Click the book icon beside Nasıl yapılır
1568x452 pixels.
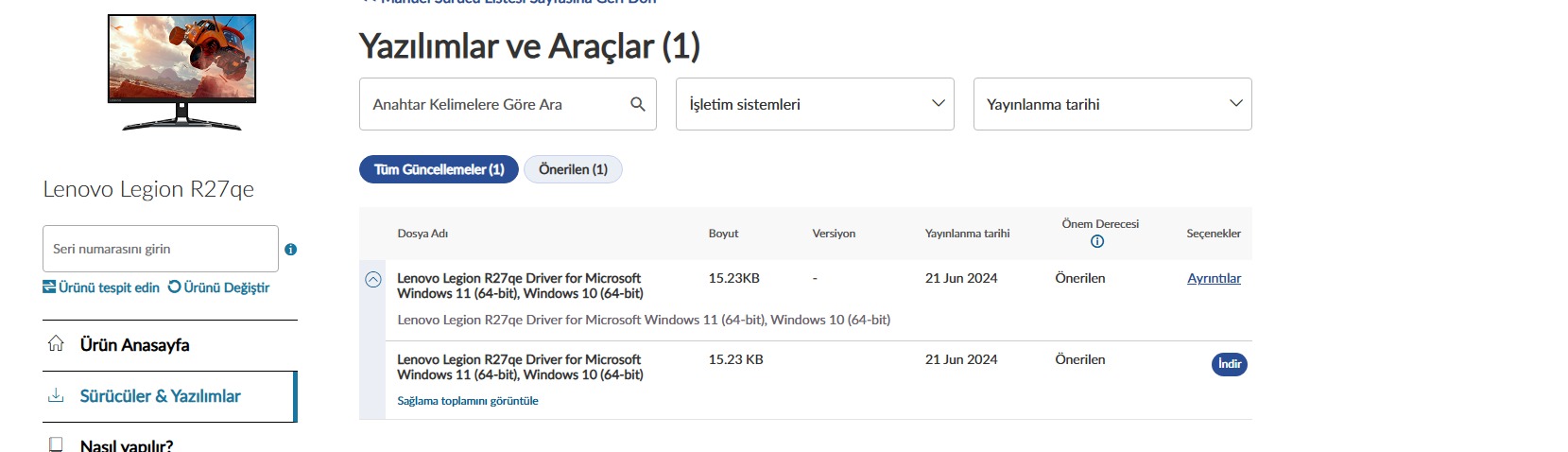click(56, 444)
